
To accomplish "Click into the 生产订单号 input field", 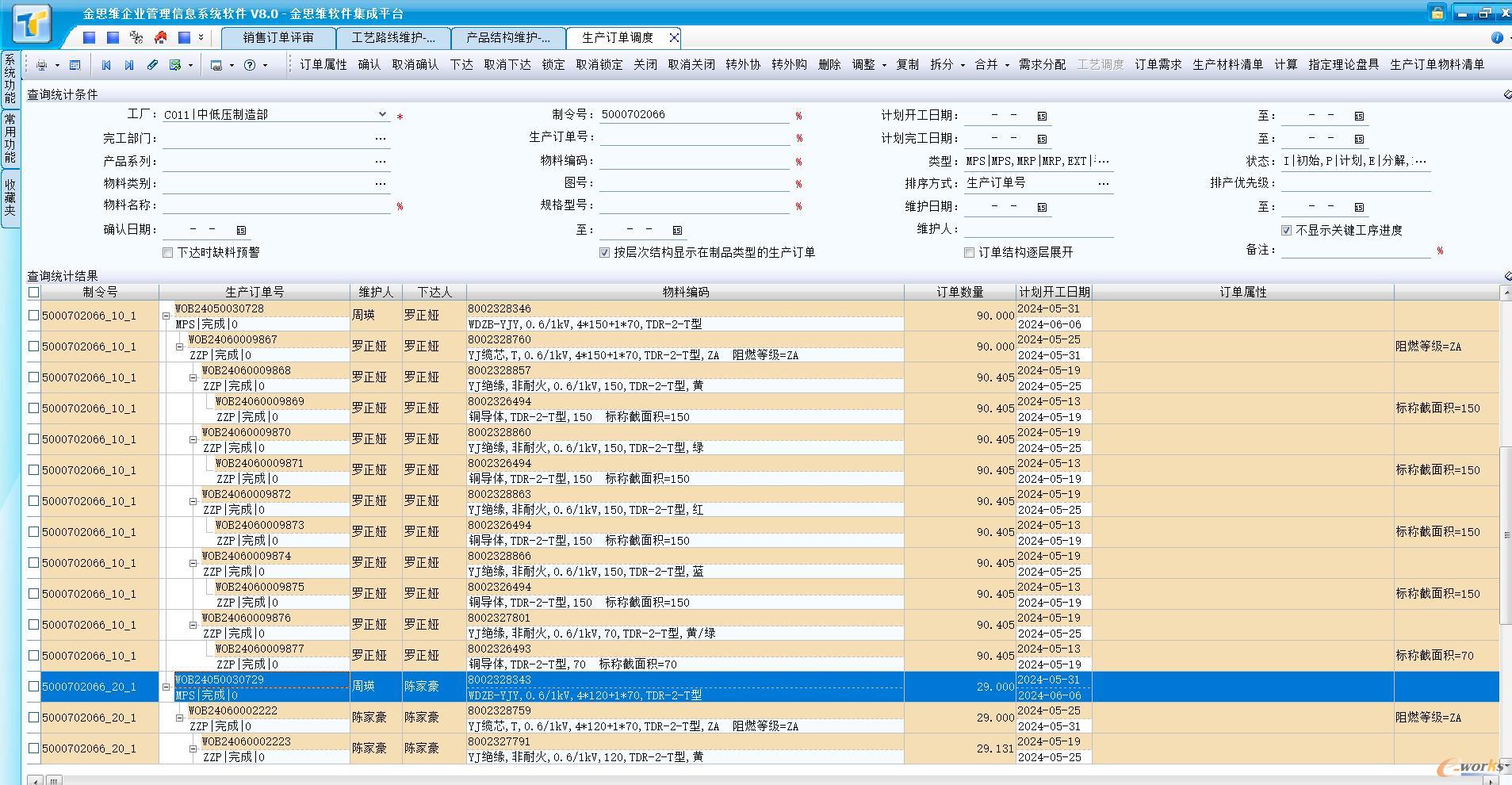I will [695, 137].
